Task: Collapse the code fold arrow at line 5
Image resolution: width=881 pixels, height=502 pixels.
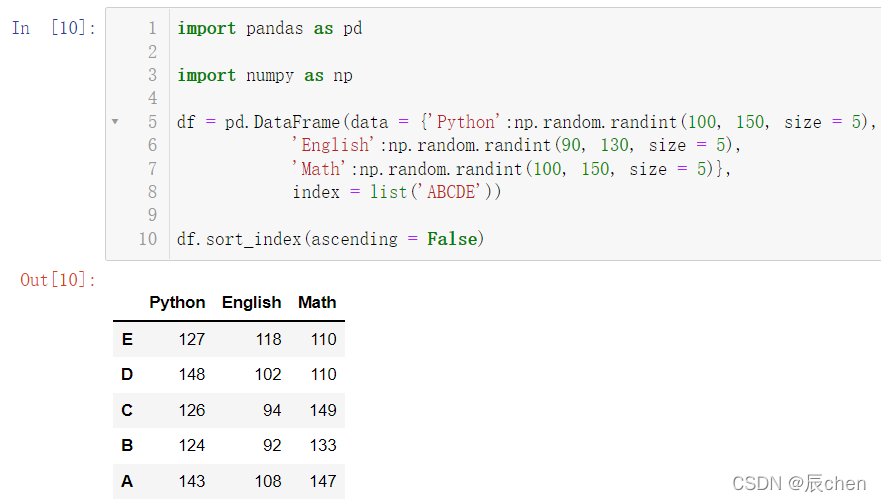Action: tap(115, 121)
